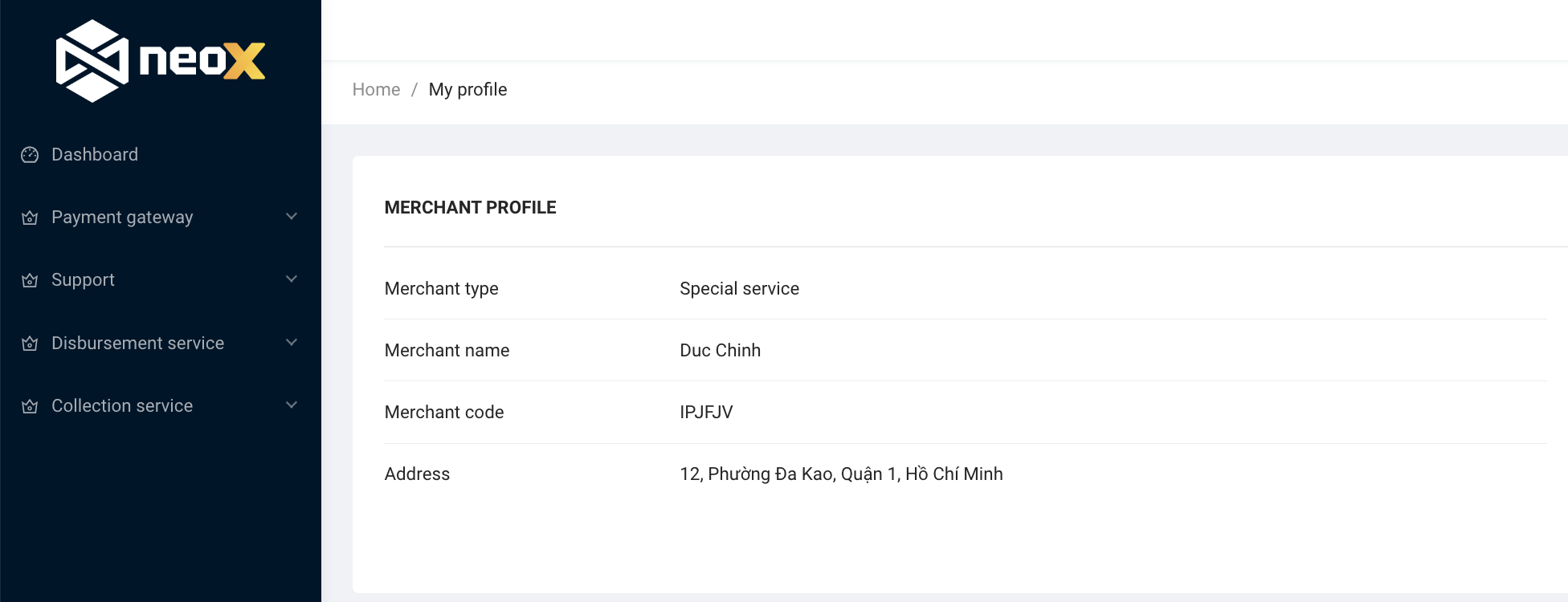Select the Disbursement service menu
This screenshot has height=602, width=1568.
point(137,343)
